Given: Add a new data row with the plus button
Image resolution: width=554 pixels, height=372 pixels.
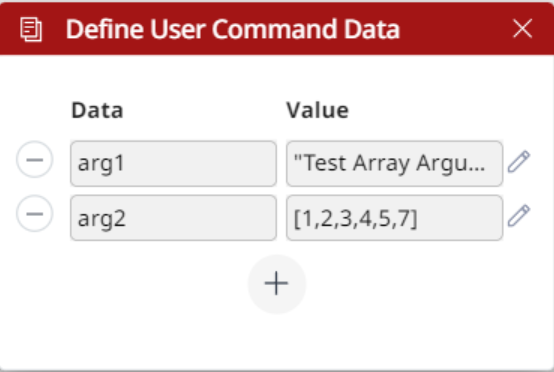Looking at the screenshot, I should [x=277, y=284].
